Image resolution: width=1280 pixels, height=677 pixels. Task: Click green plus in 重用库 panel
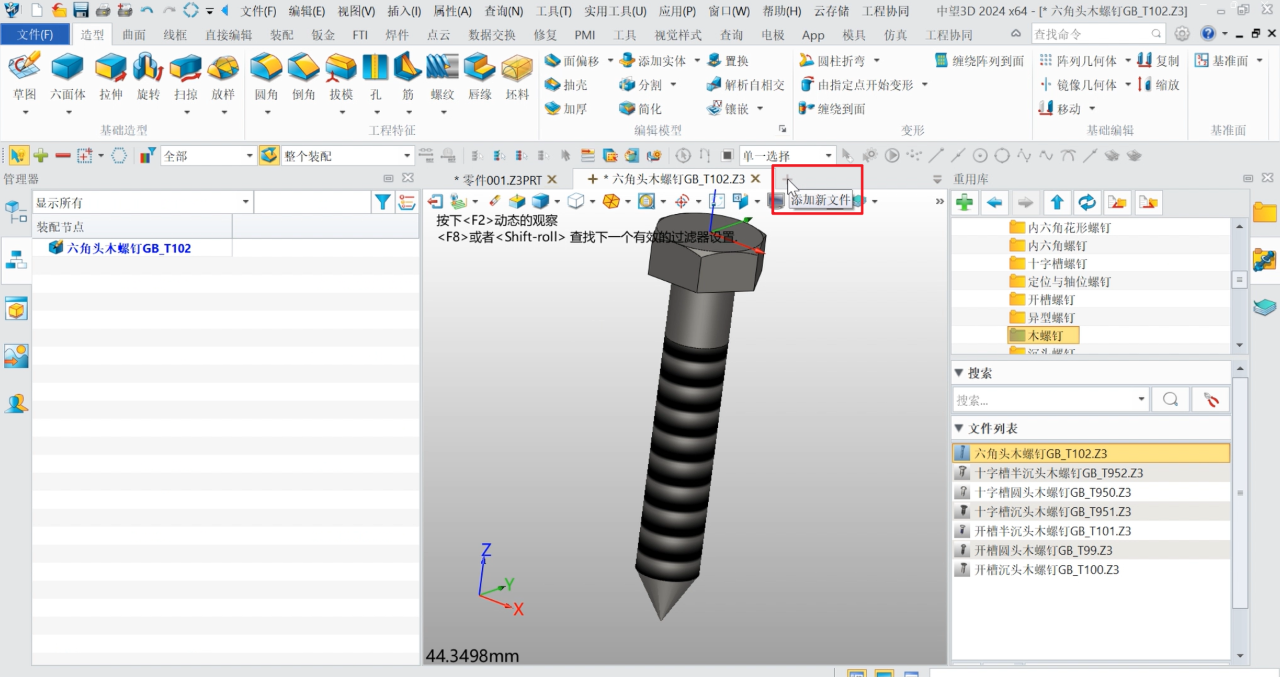click(x=965, y=202)
